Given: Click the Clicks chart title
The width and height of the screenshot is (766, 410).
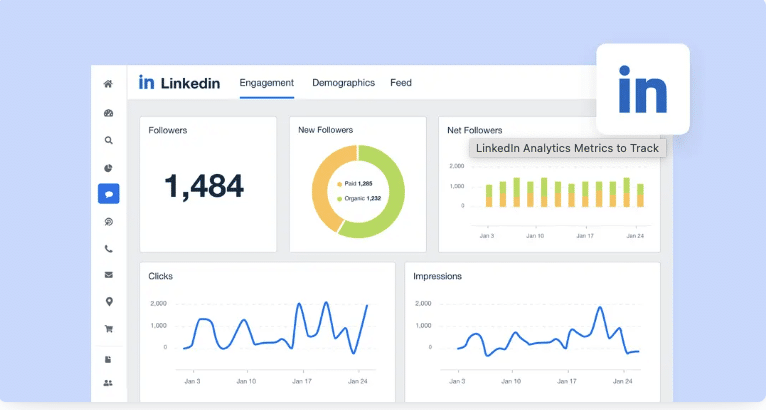Looking at the screenshot, I should tap(160, 276).
